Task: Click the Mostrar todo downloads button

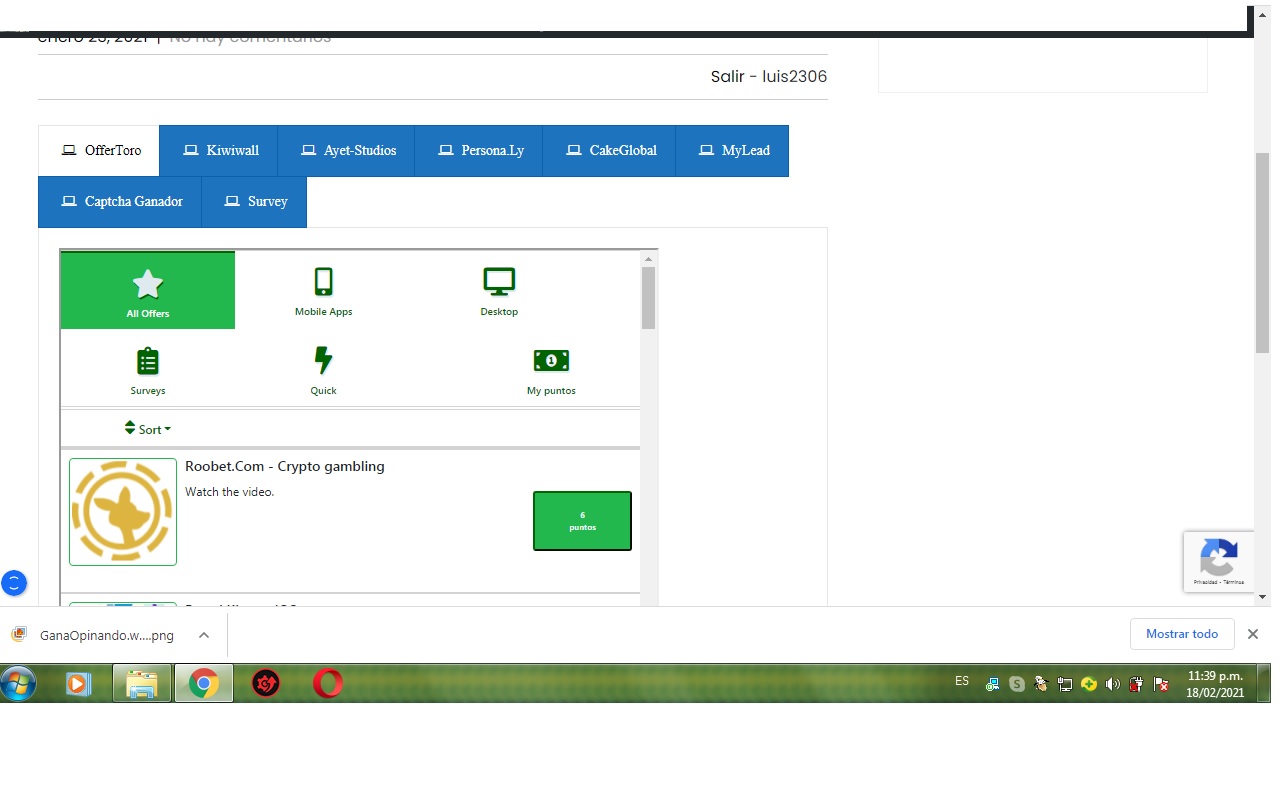Action: point(1182,634)
